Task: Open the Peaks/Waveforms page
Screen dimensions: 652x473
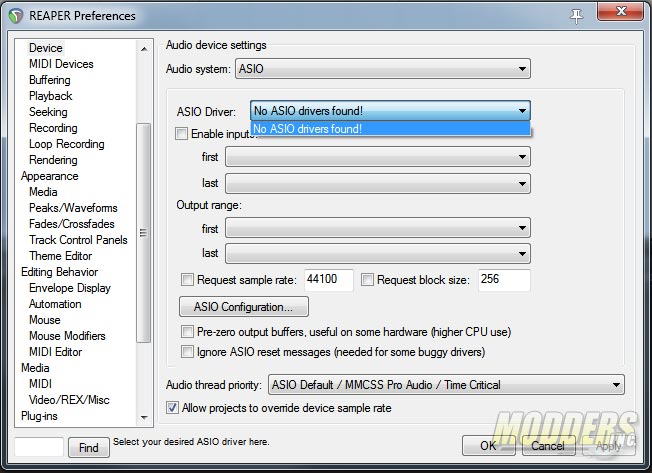Action: click(x=73, y=208)
